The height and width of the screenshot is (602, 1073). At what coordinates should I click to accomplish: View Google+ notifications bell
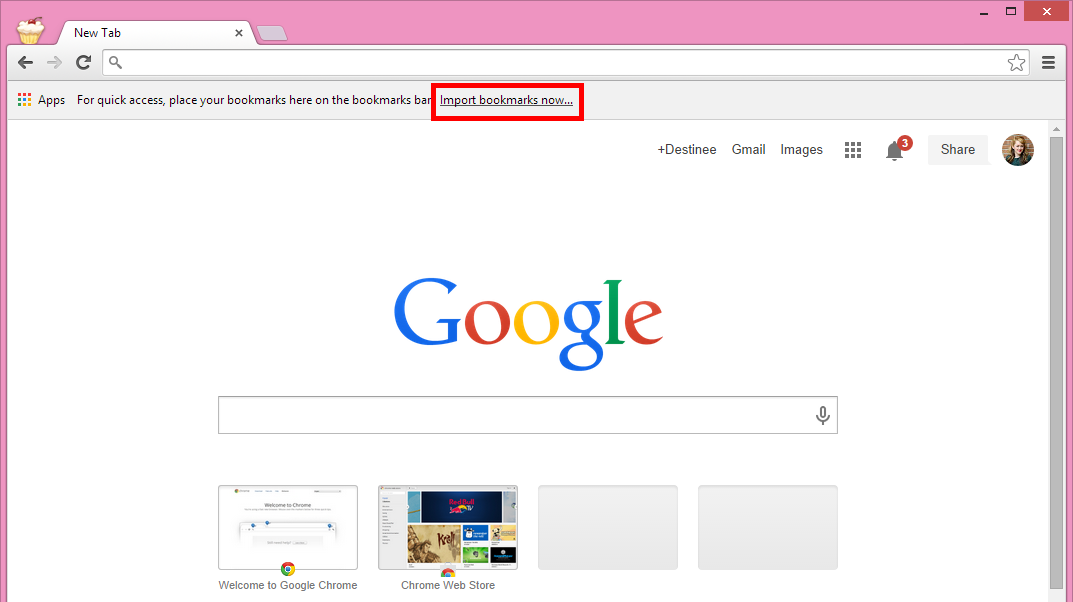894,150
